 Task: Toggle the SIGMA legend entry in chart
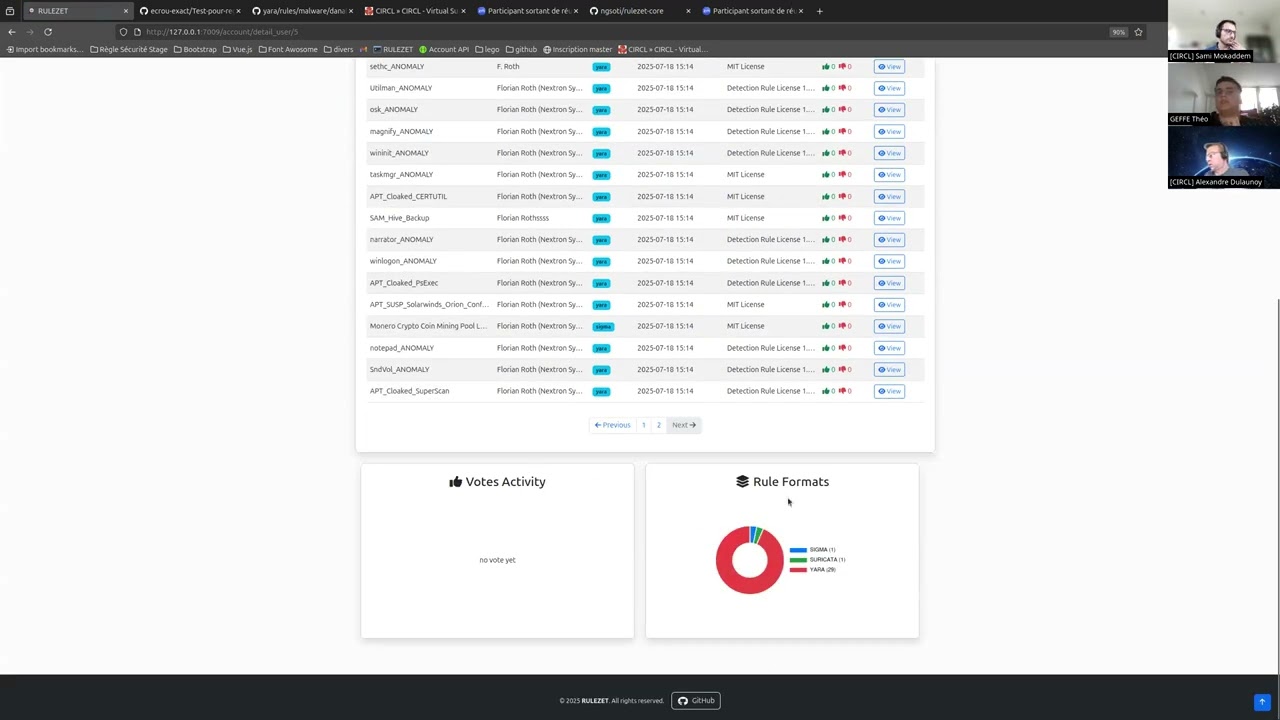coord(812,550)
